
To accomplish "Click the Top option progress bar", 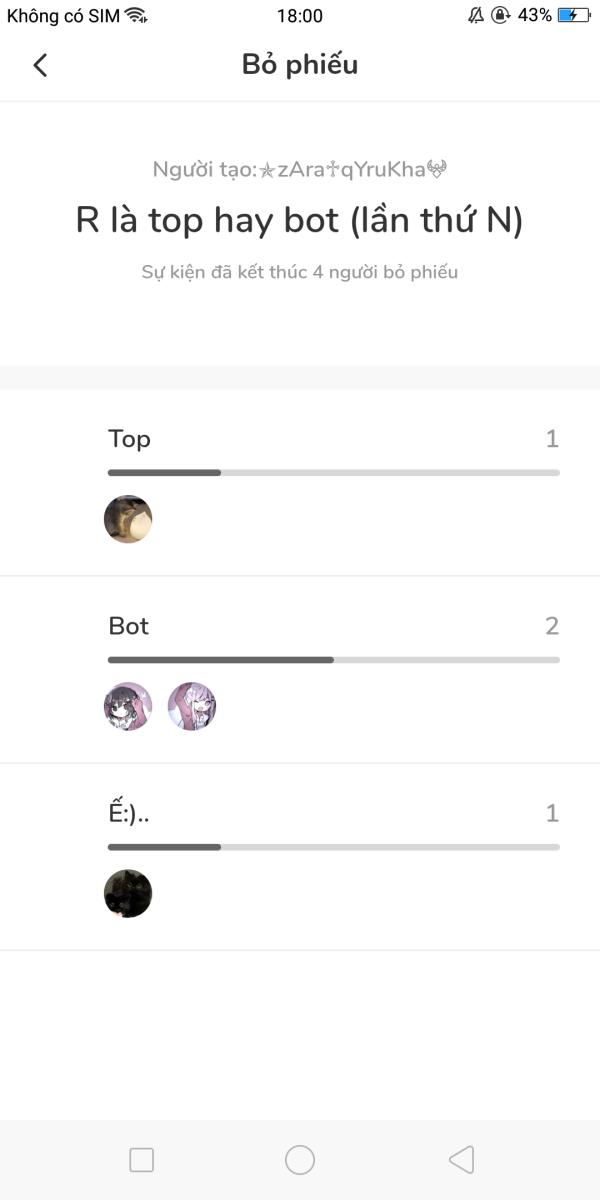I will (x=333, y=472).
